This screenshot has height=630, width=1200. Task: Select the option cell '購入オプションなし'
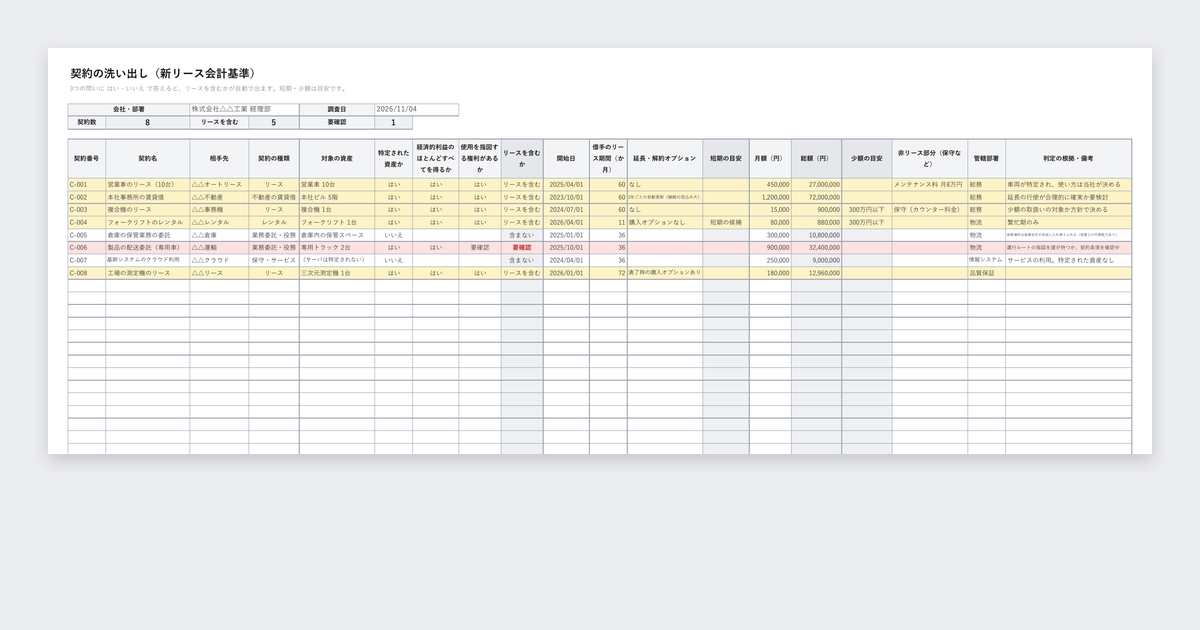tap(665, 222)
